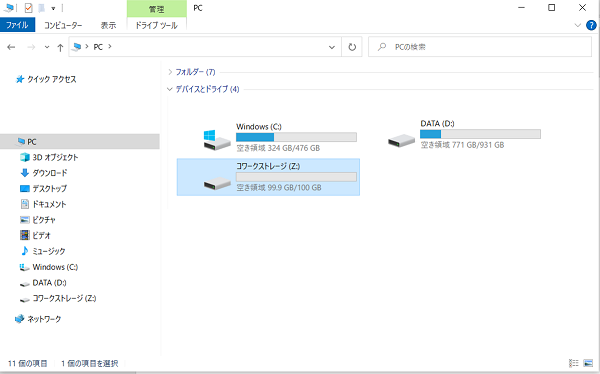
Task: Select DATA (D:) in the navigation pane
Action: 49,283
